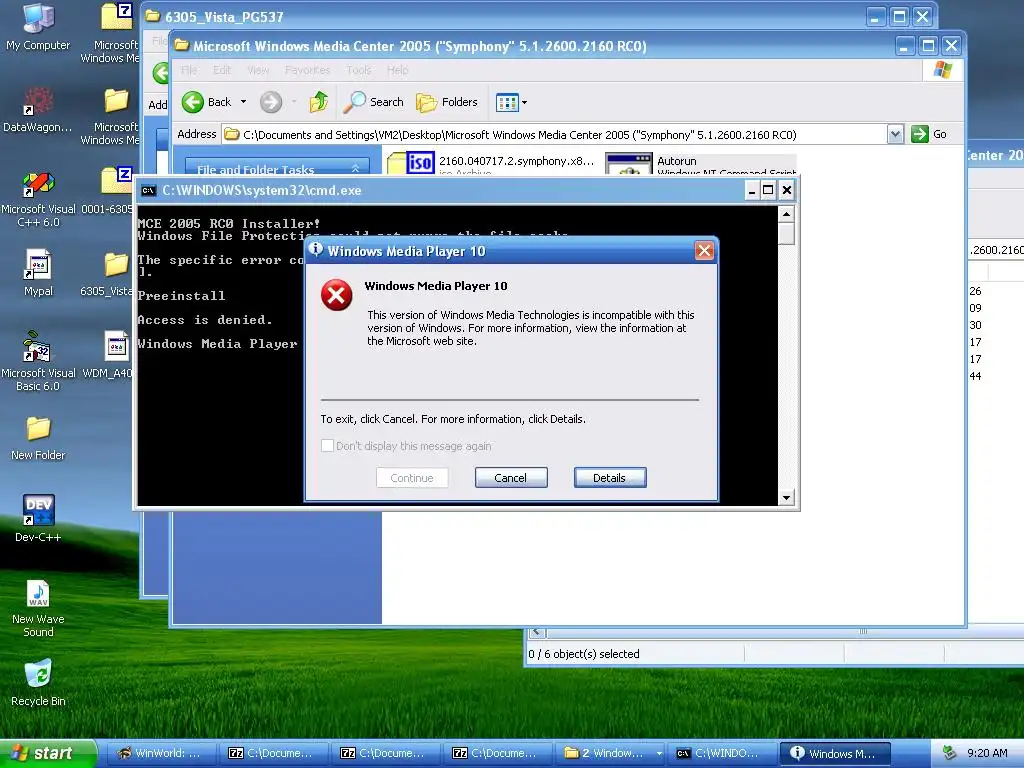This screenshot has height=768, width=1024.
Task: Click cmd window scroll down arrow
Action: point(786,498)
